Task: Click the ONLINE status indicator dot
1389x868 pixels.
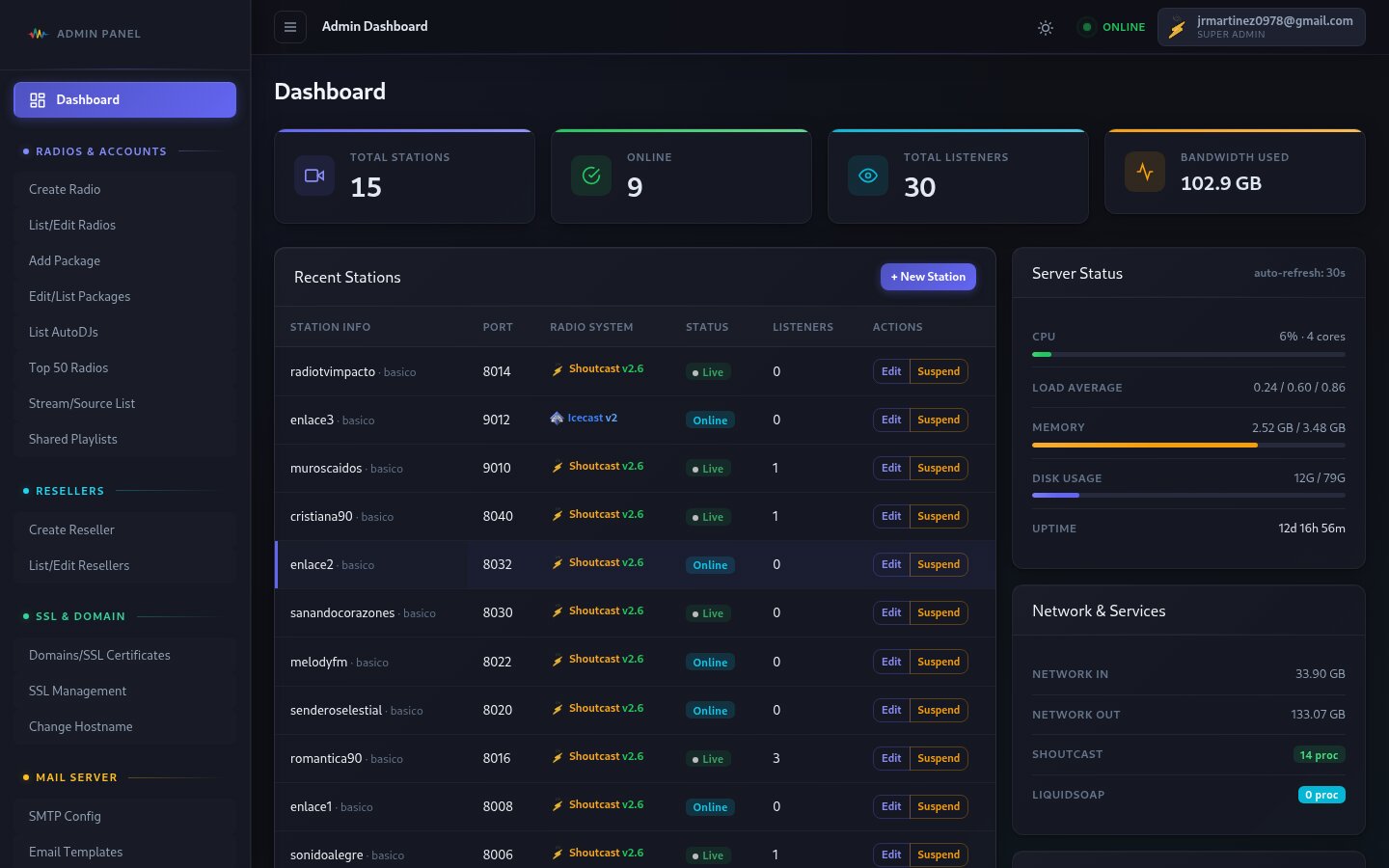Action: pyautogui.click(x=1087, y=27)
